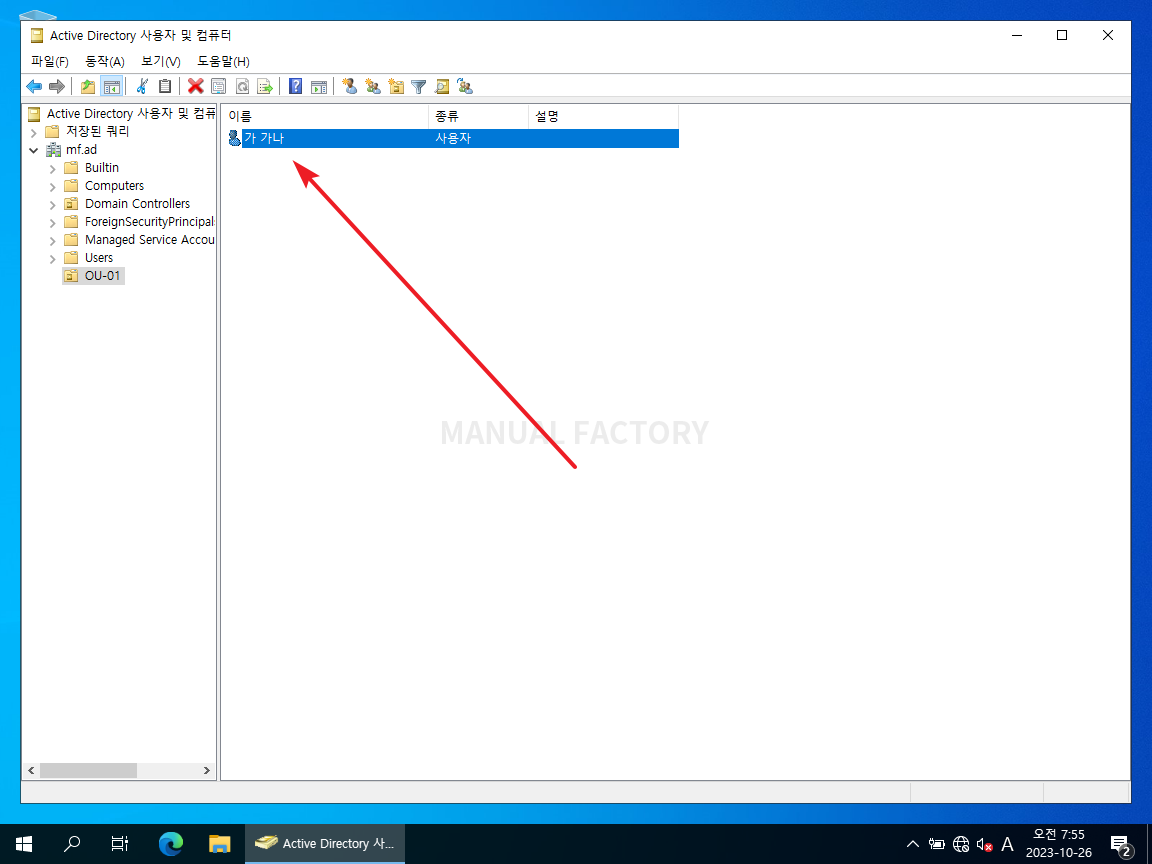
Task: Select the Builtin tree item
Action: 92,168
